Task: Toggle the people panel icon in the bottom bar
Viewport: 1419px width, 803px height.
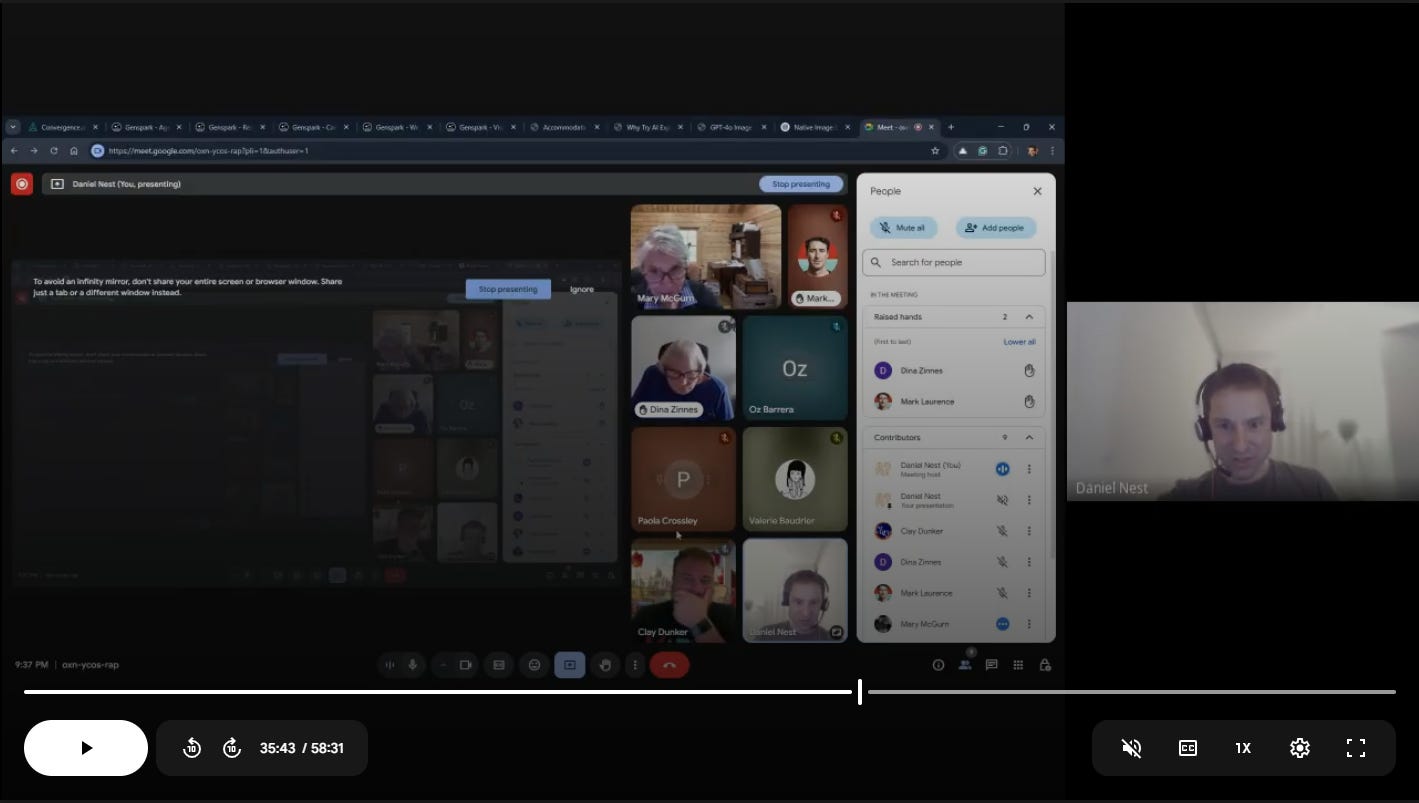Action: click(965, 665)
